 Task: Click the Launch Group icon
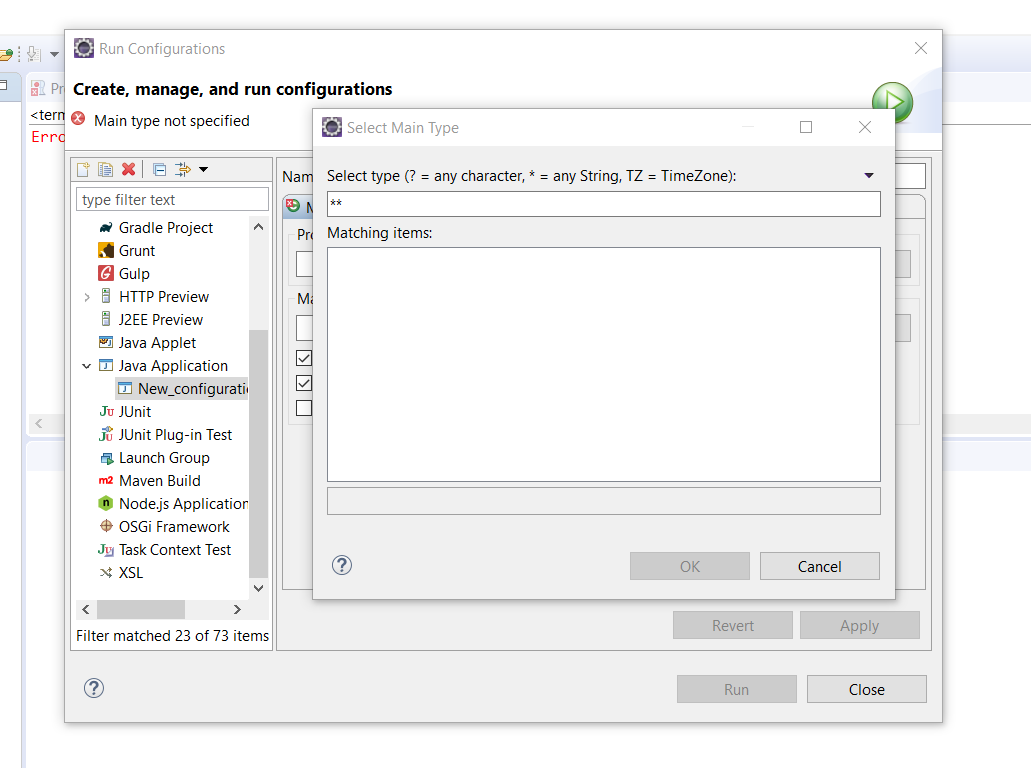pyautogui.click(x=107, y=458)
